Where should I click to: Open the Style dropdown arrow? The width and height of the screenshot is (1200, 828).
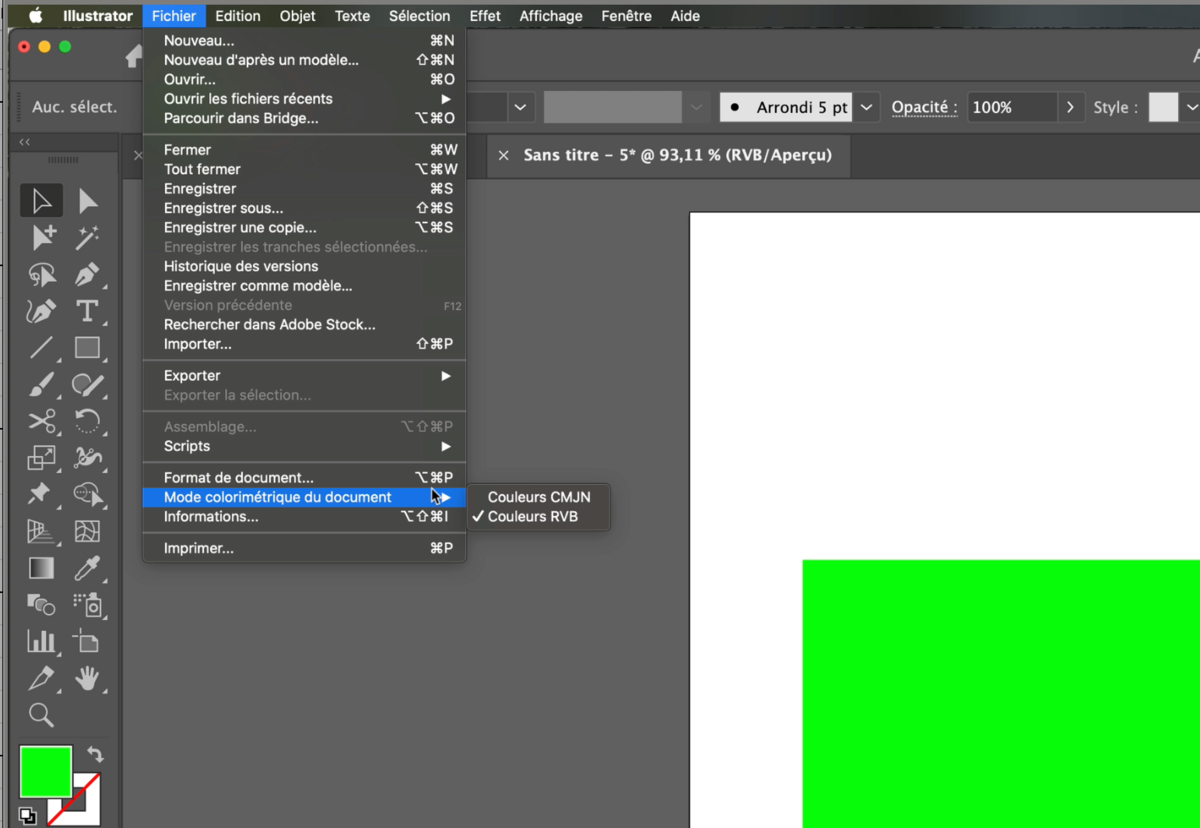(x=1190, y=107)
